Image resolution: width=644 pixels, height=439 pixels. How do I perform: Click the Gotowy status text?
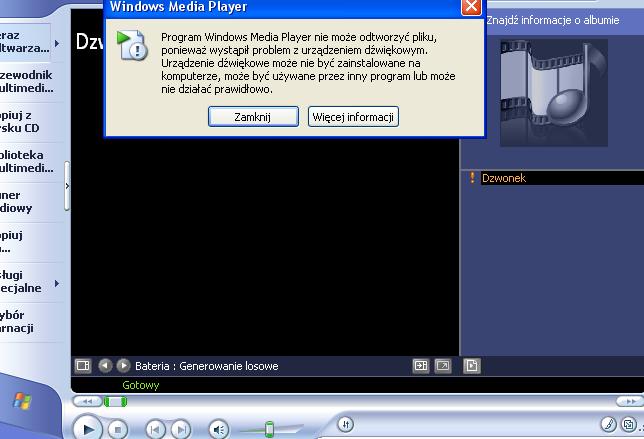140,385
